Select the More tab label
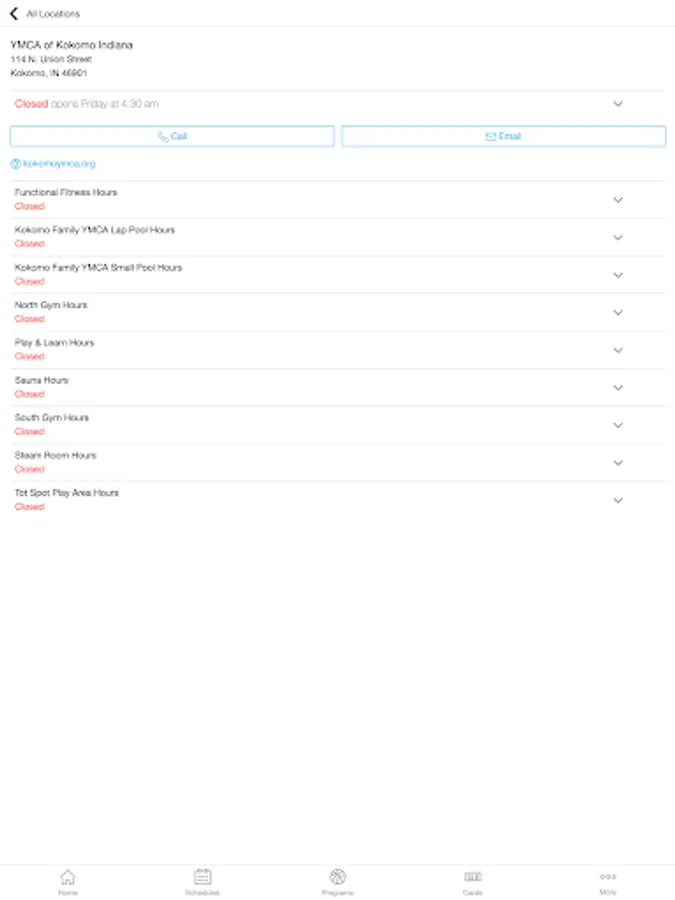The image size is (675, 900). pyautogui.click(x=608, y=893)
